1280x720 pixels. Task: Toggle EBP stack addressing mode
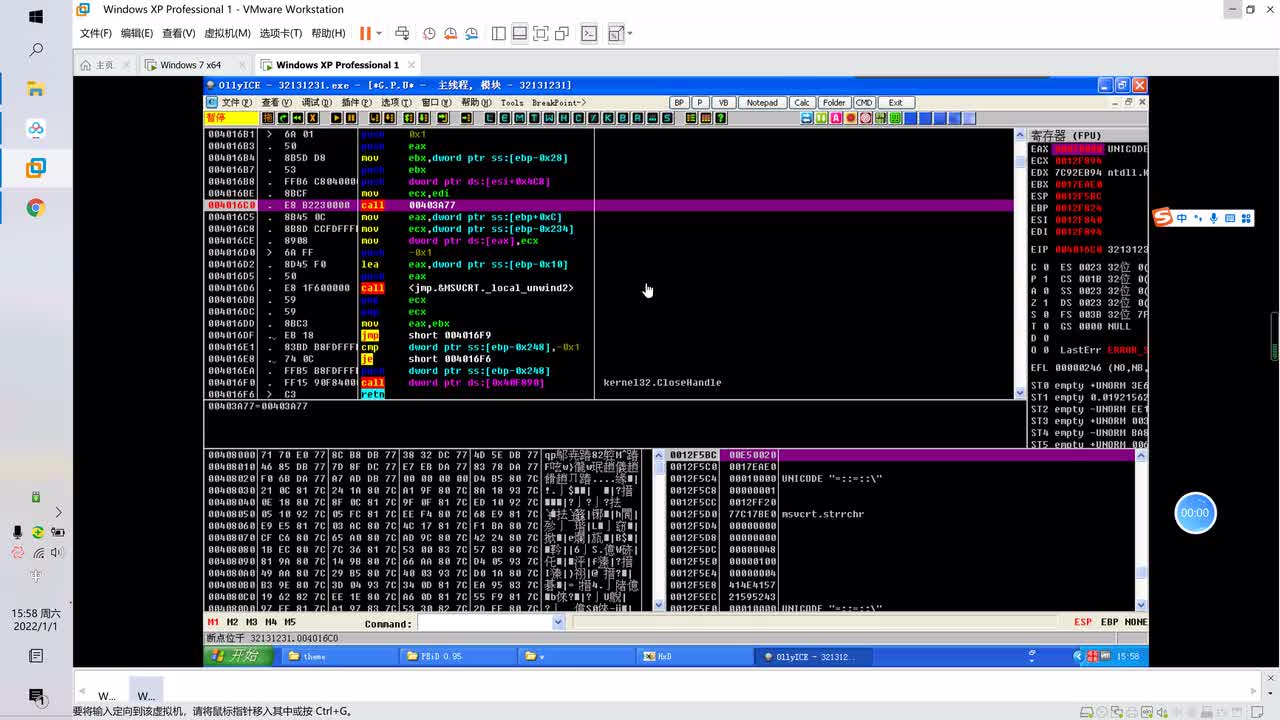1109,622
